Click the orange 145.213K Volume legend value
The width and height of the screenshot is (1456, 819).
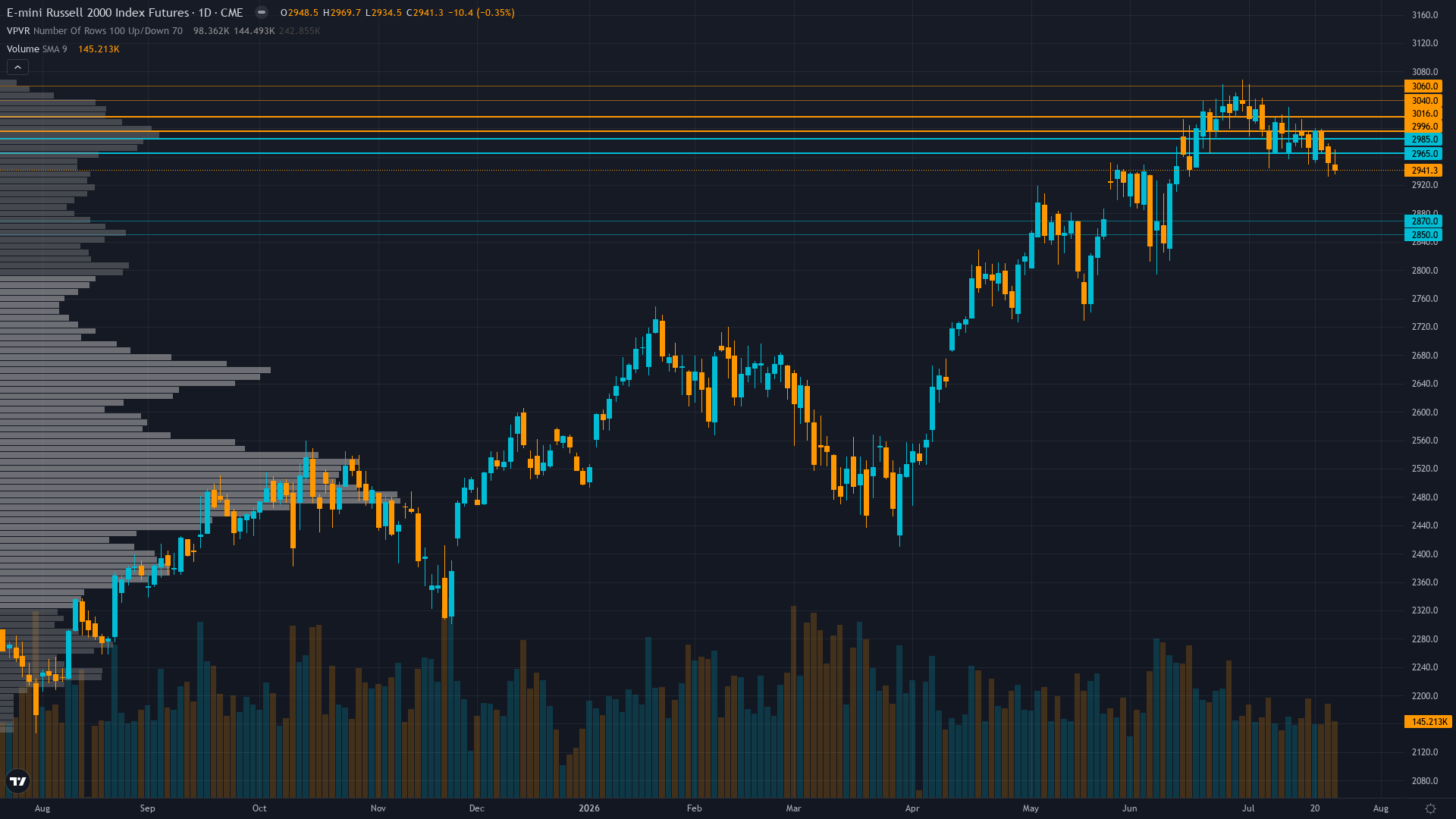(99, 49)
